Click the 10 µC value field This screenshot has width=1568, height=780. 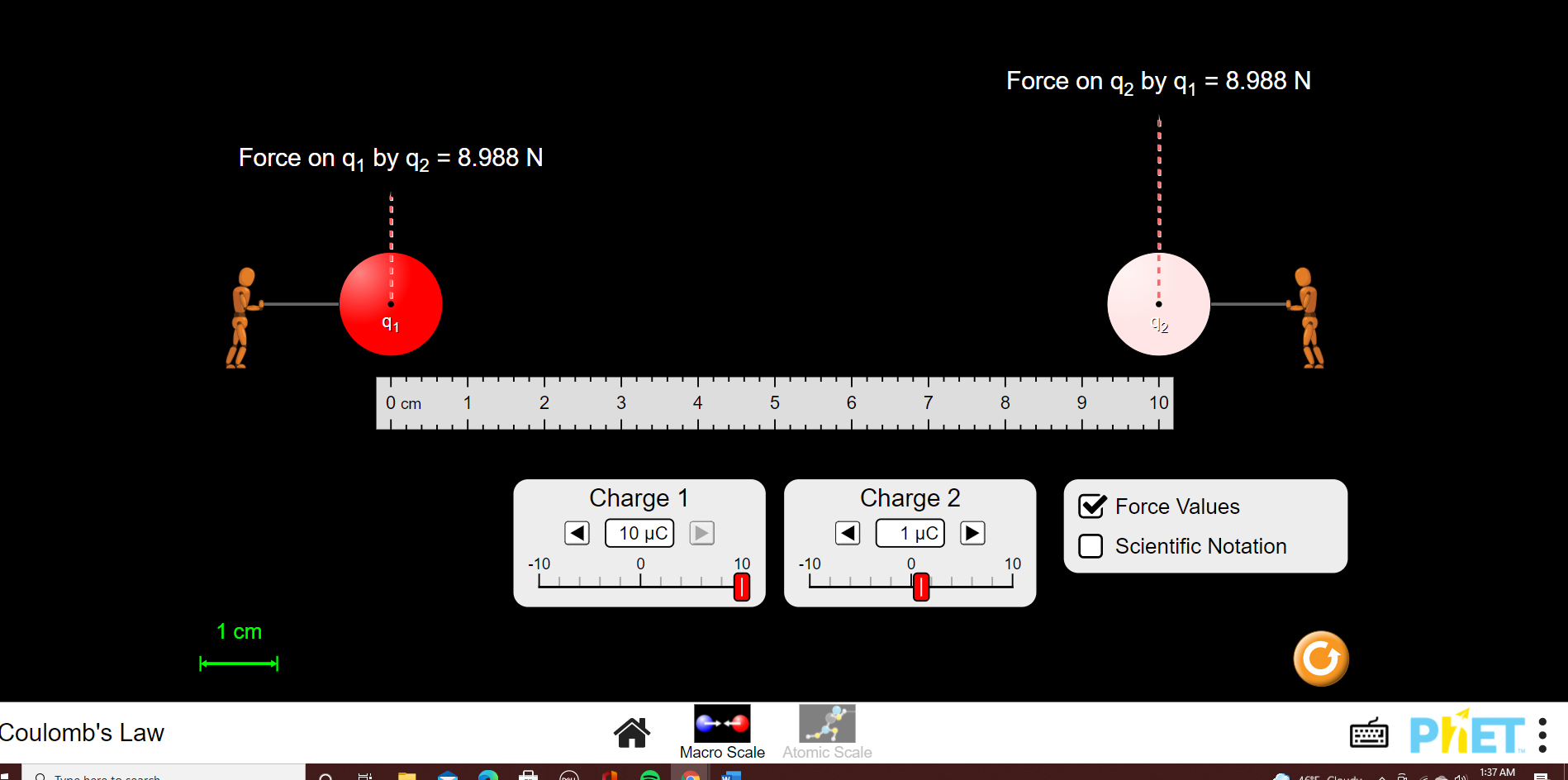639,533
